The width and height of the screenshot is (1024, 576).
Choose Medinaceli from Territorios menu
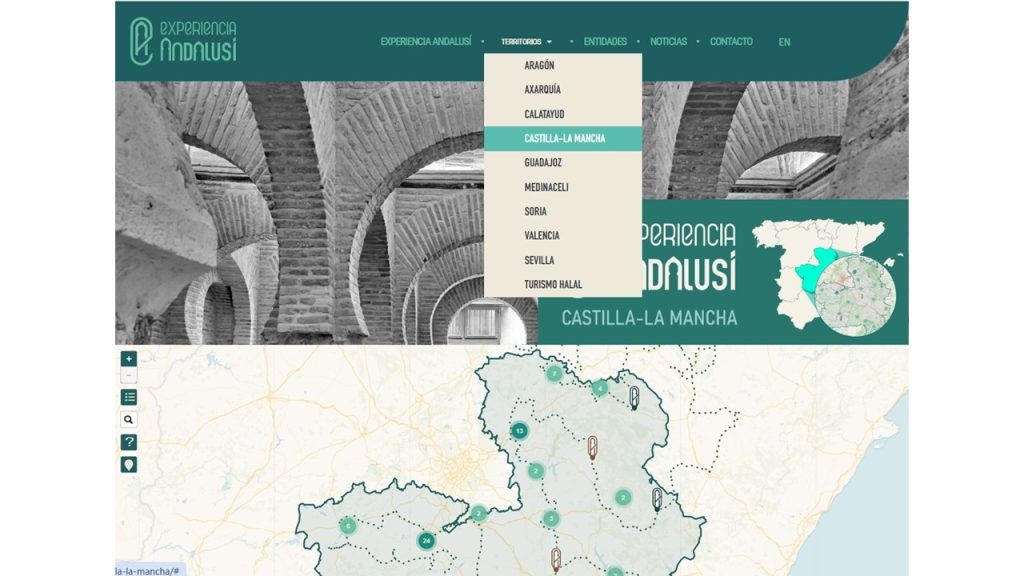563,187
